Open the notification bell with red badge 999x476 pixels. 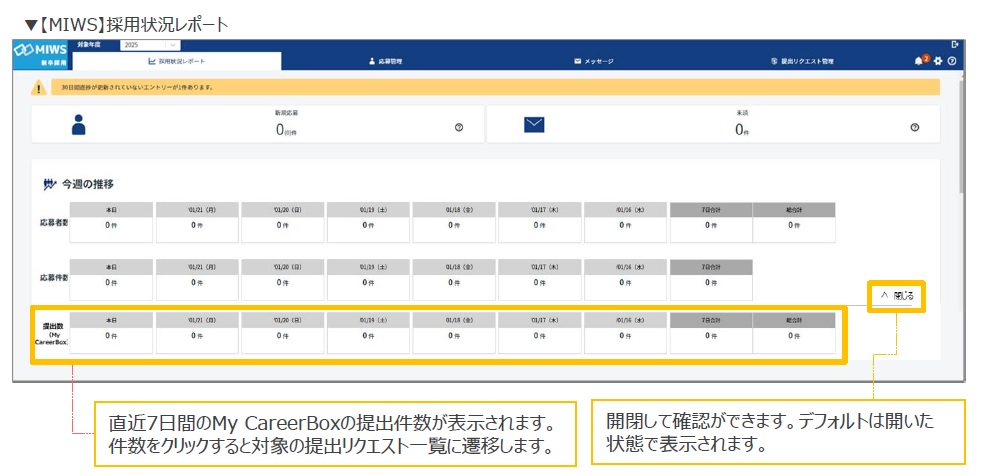920,61
